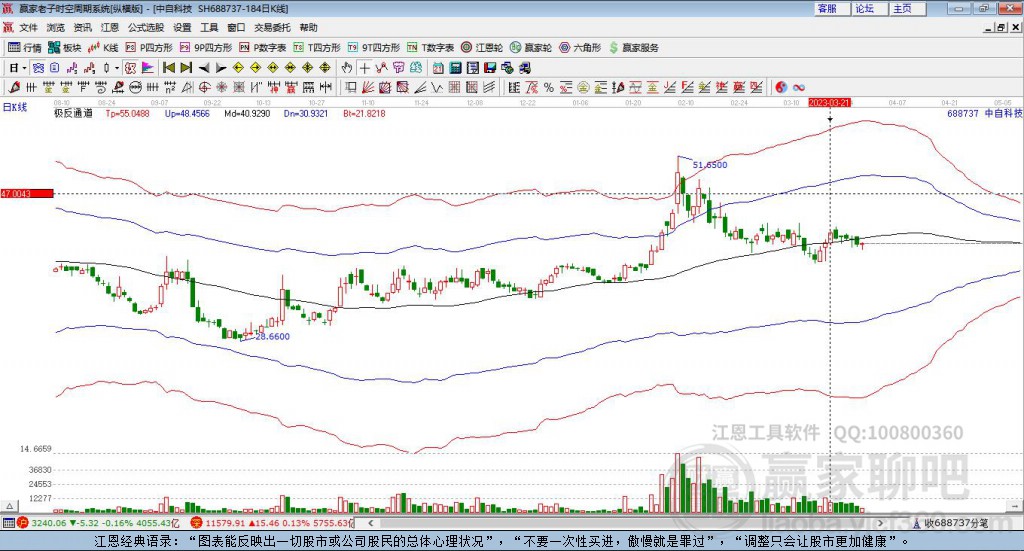Click the first yellow diamond arrow icon

click(x=238, y=68)
